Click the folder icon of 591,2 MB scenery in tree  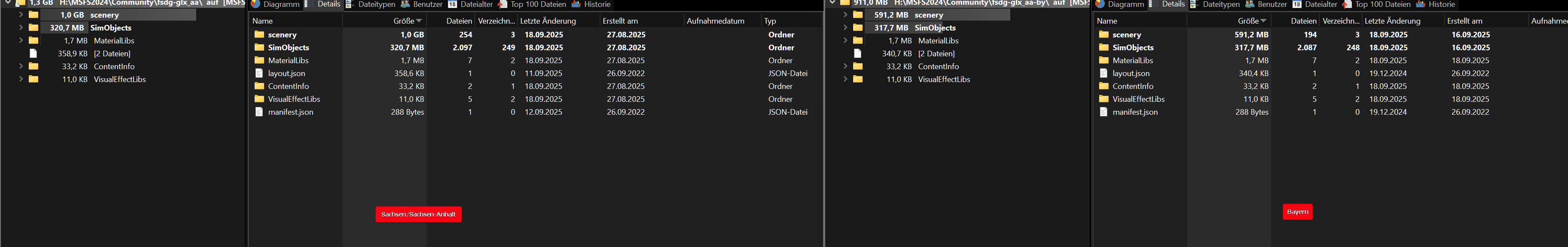[858, 15]
